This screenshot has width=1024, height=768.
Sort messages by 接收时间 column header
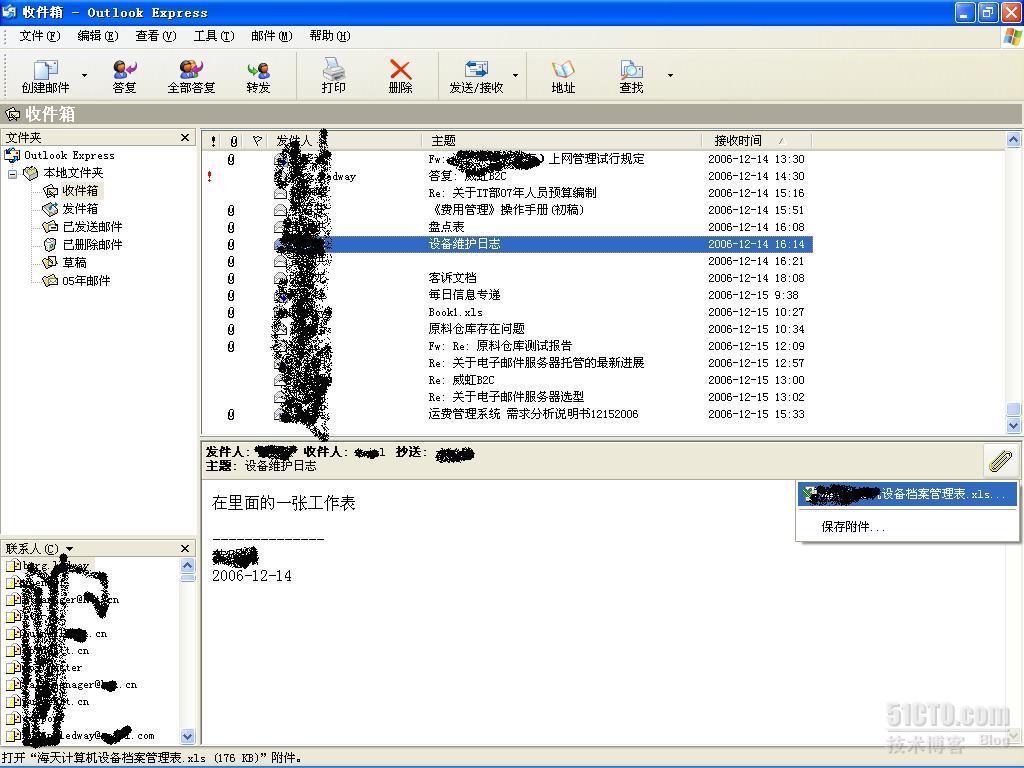point(756,140)
